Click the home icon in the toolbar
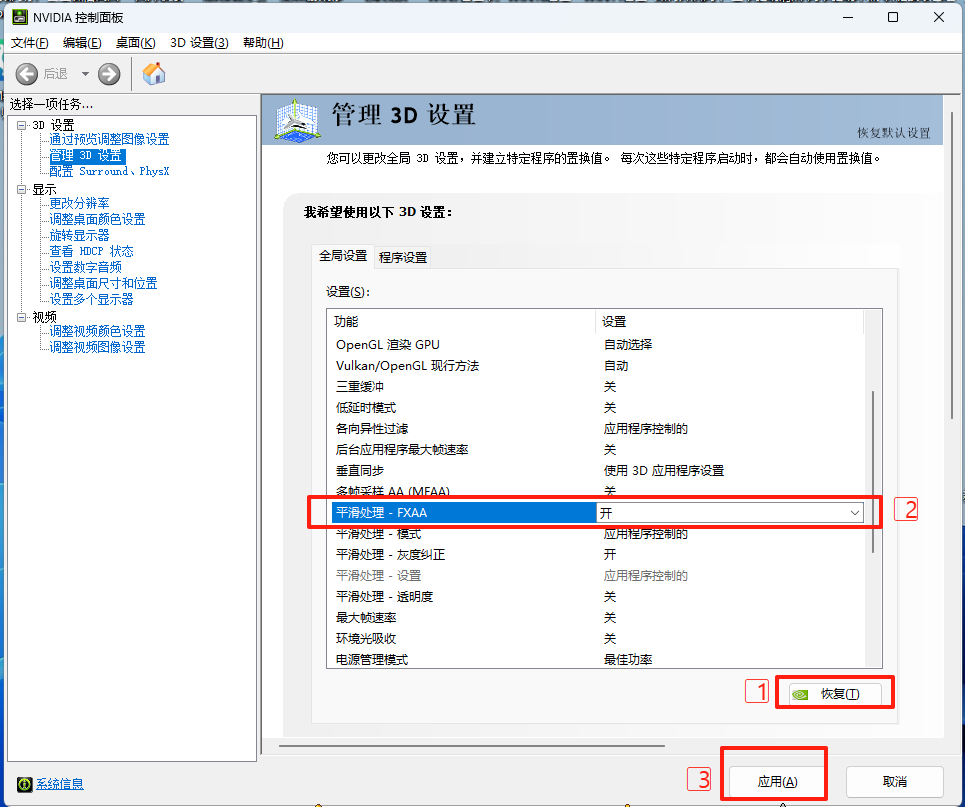The image size is (965, 807). pyautogui.click(x=153, y=73)
